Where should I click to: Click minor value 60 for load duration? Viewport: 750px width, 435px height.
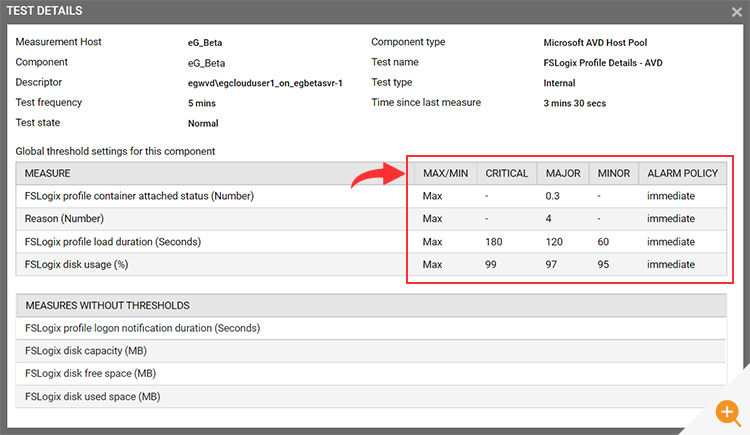point(603,242)
